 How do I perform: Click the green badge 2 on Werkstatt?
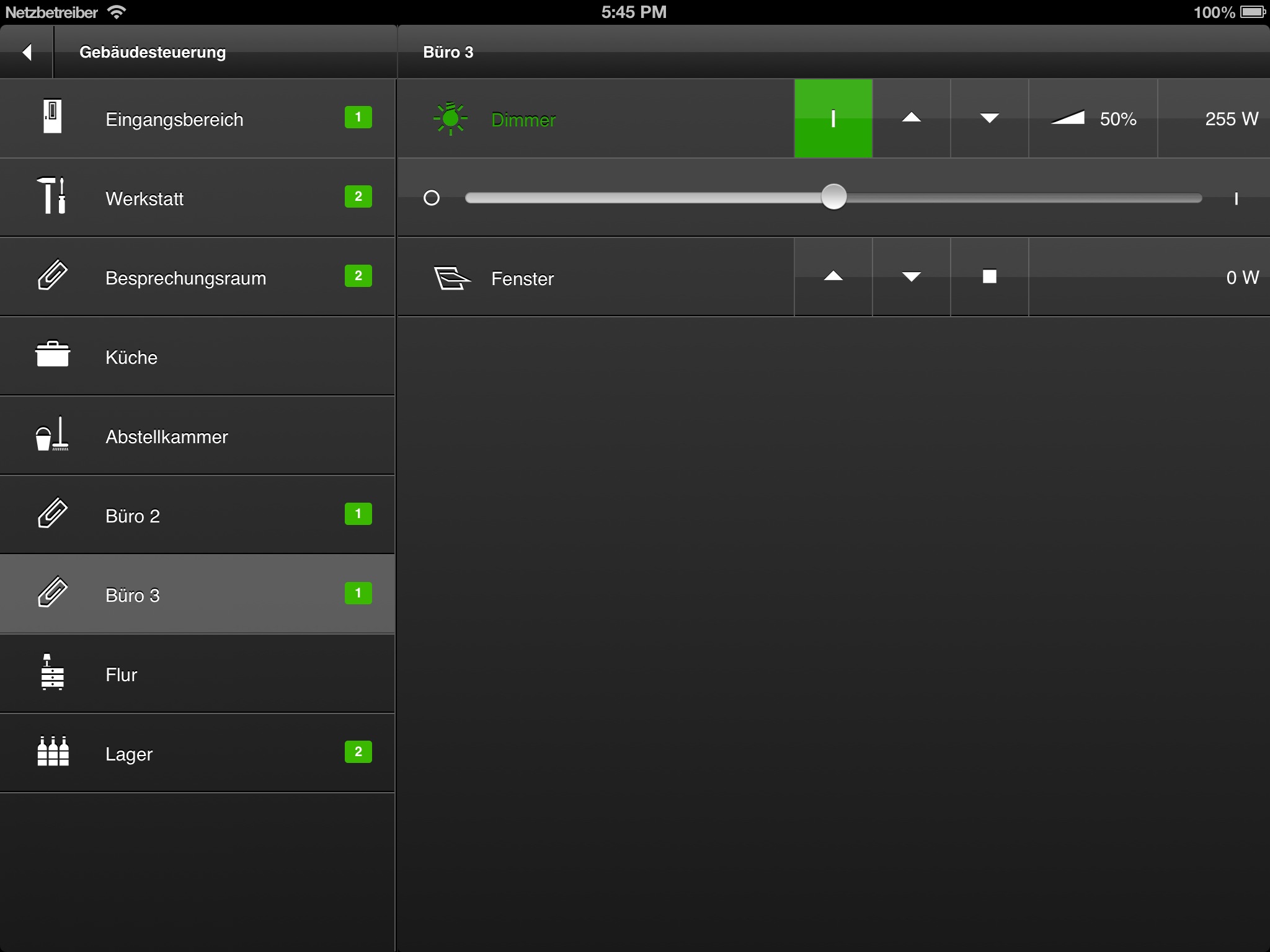(x=358, y=196)
